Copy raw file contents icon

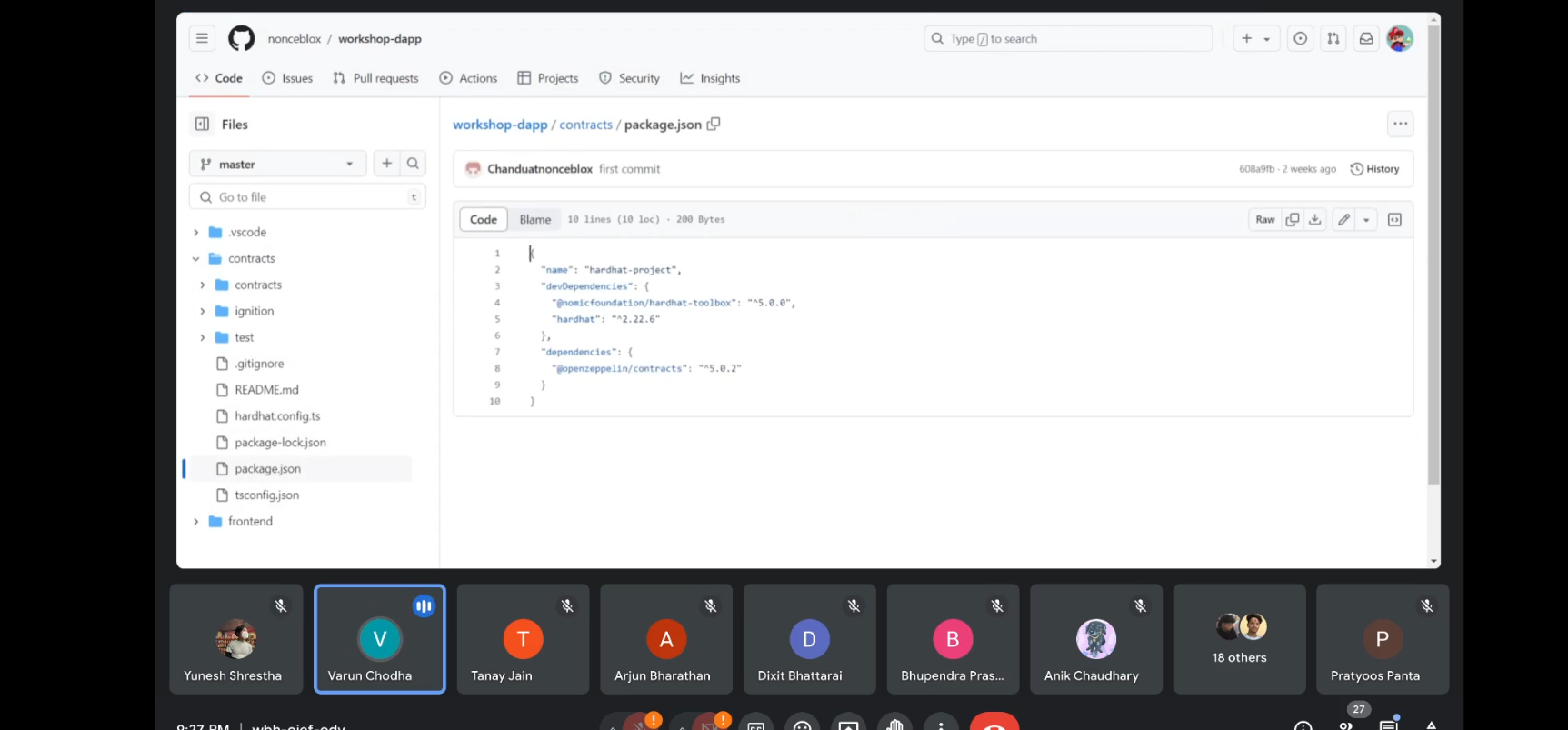[x=1292, y=219]
